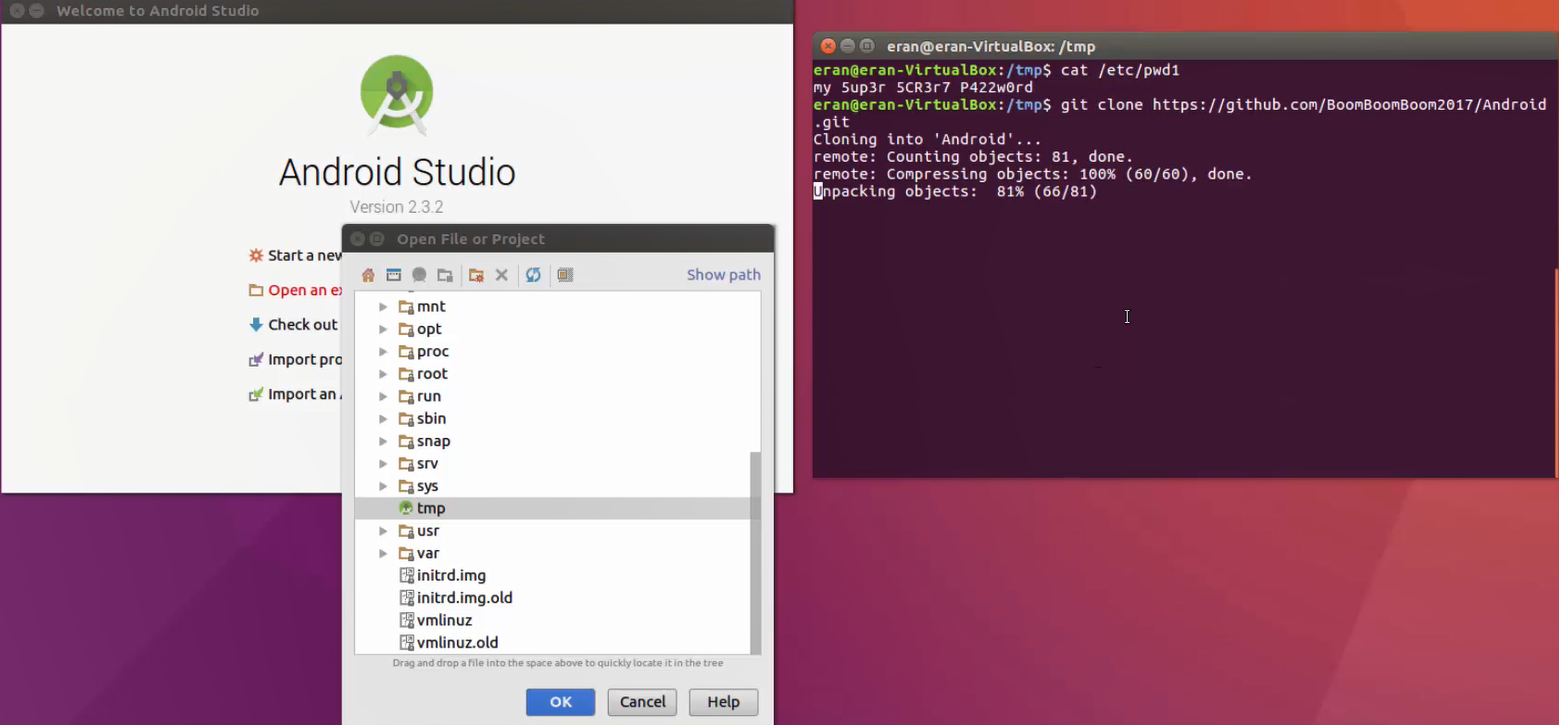The height and width of the screenshot is (725, 1559).
Task: Click the terminal title 'eran@eran-VirtualBox: /tmp'
Action: pos(991,46)
